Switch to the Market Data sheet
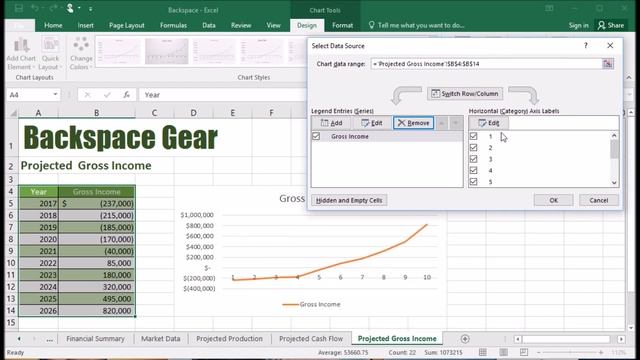The width and height of the screenshot is (640, 360). coord(160,339)
